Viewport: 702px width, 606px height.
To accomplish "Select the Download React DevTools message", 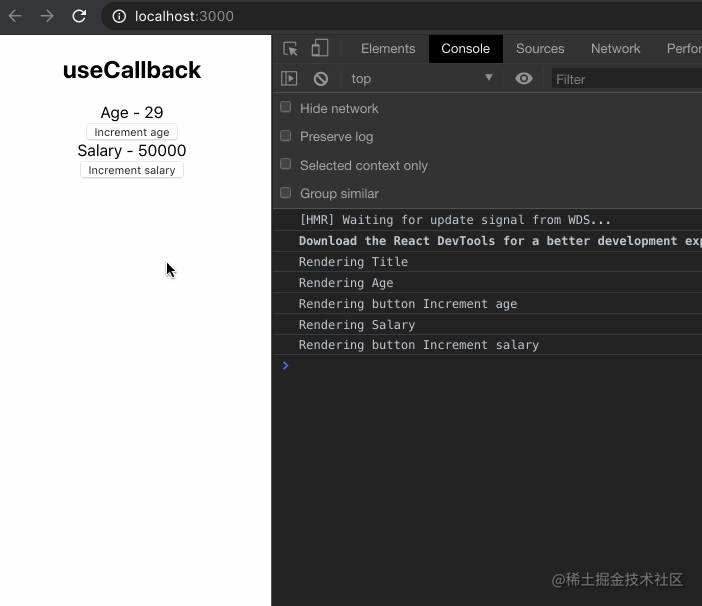I will click(x=488, y=241).
